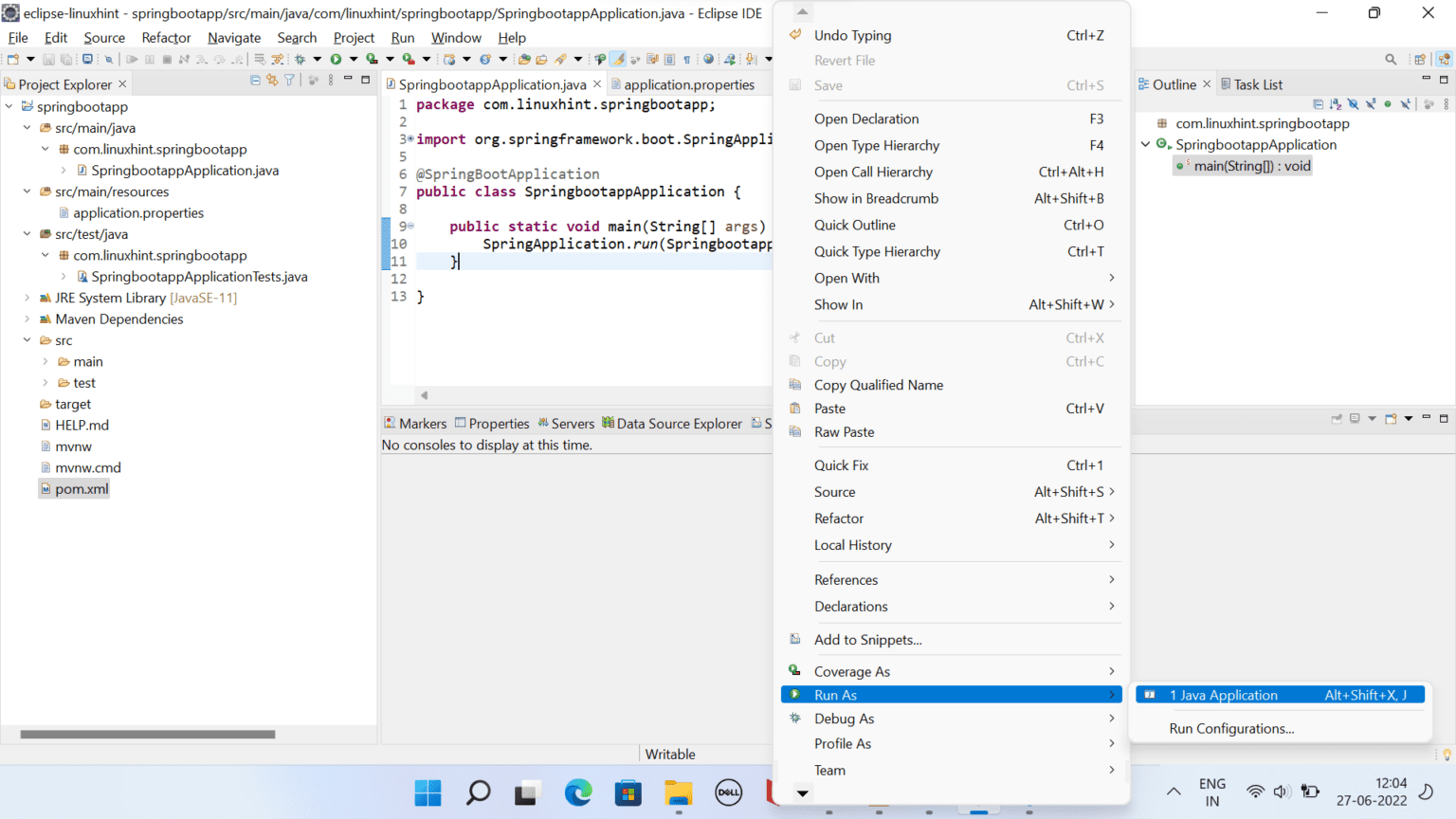Image resolution: width=1456 pixels, height=819 pixels.
Task: Collapse All in the Outline view
Action: 1319,104
